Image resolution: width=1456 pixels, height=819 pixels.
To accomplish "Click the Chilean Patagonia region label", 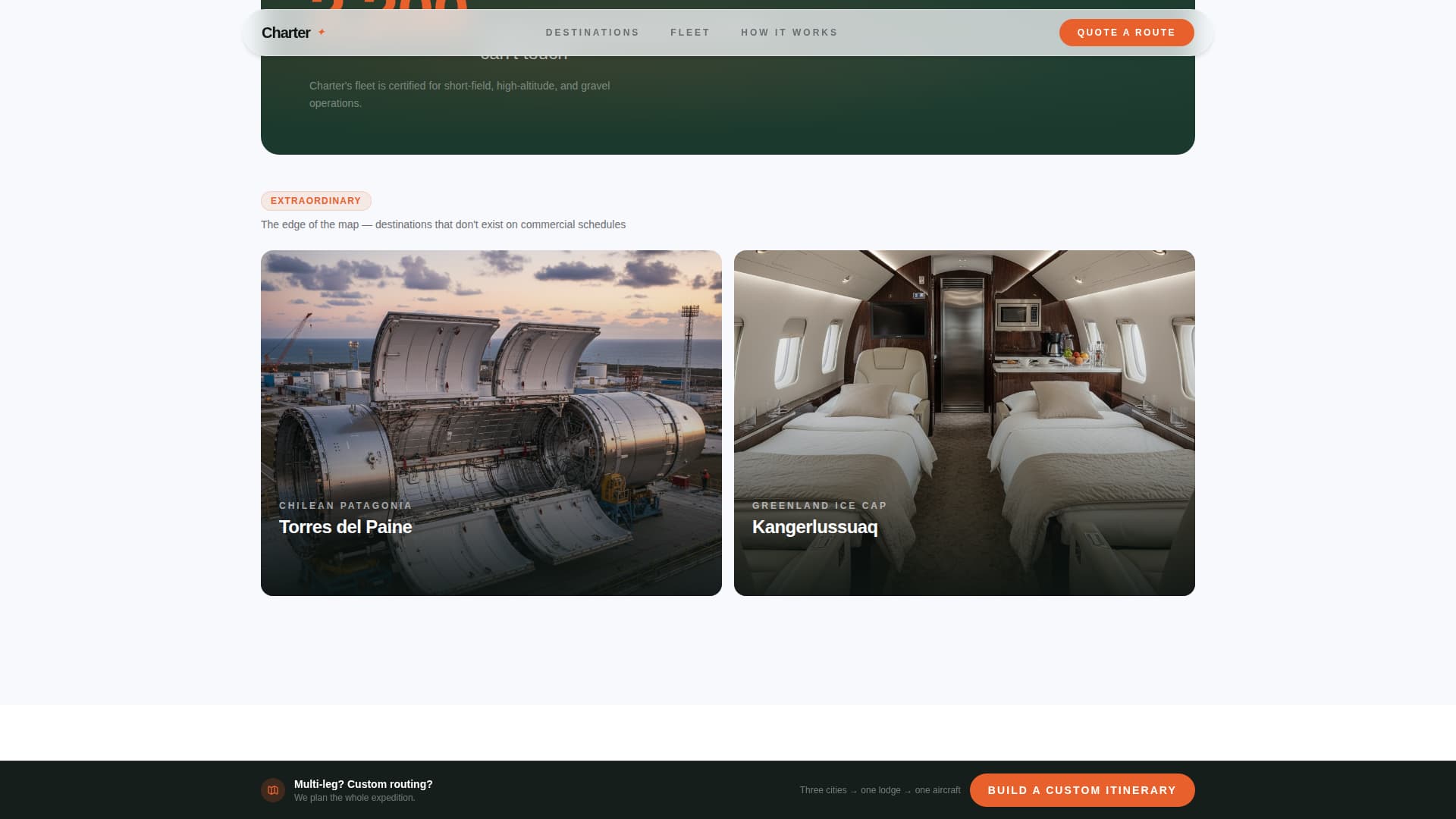I will (x=345, y=506).
